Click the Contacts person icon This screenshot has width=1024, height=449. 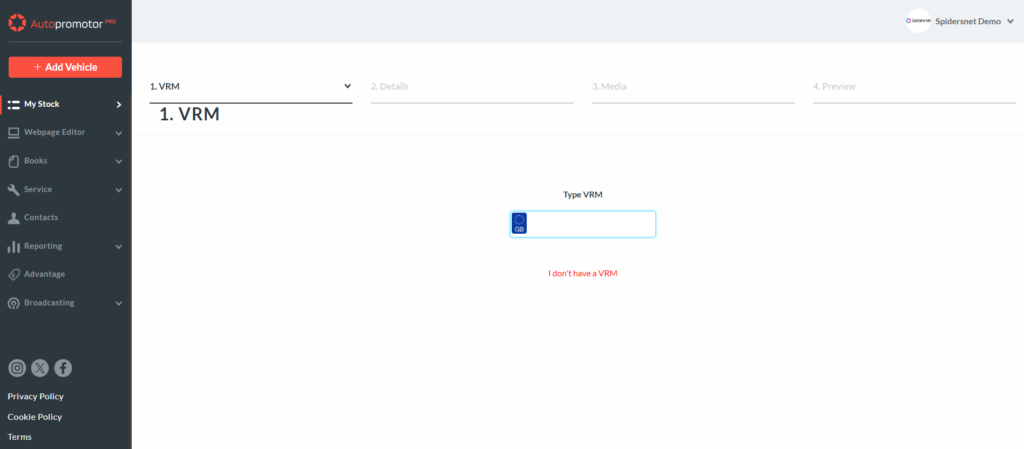click(14, 217)
